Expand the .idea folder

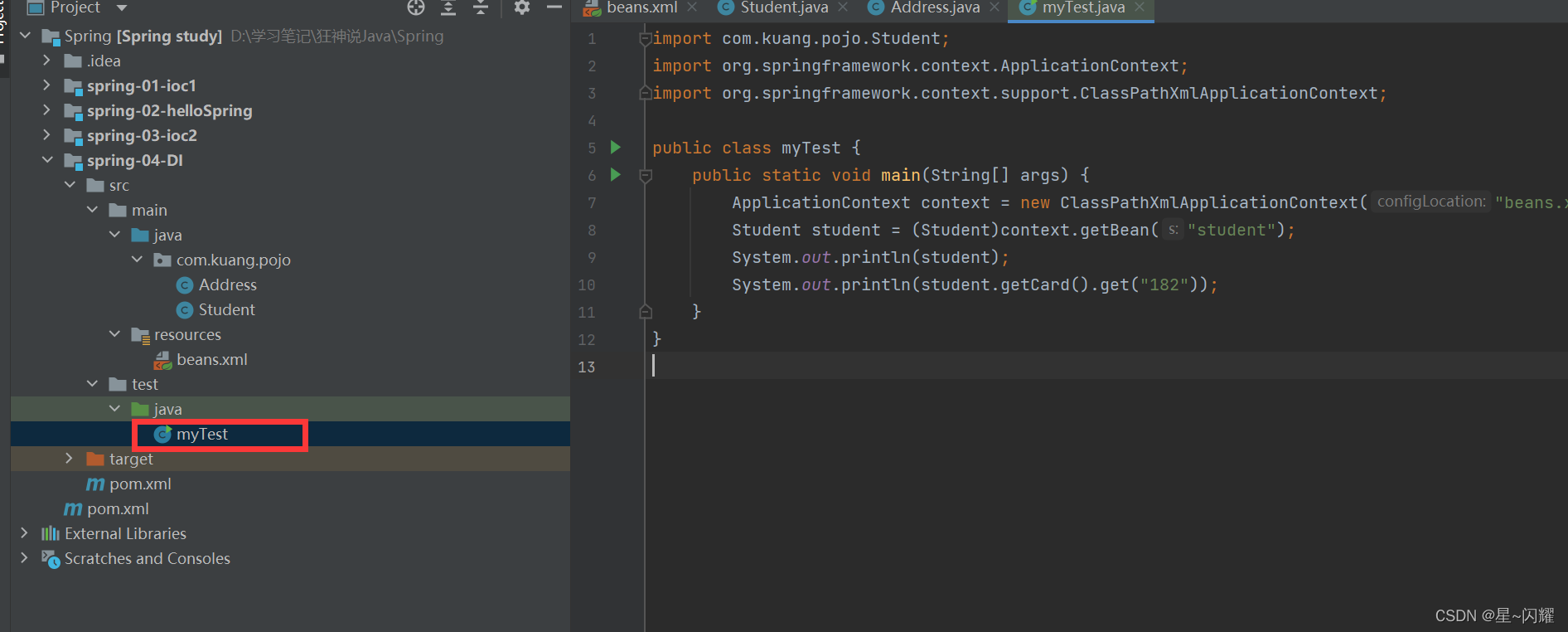pyautogui.click(x=47, y=61)
